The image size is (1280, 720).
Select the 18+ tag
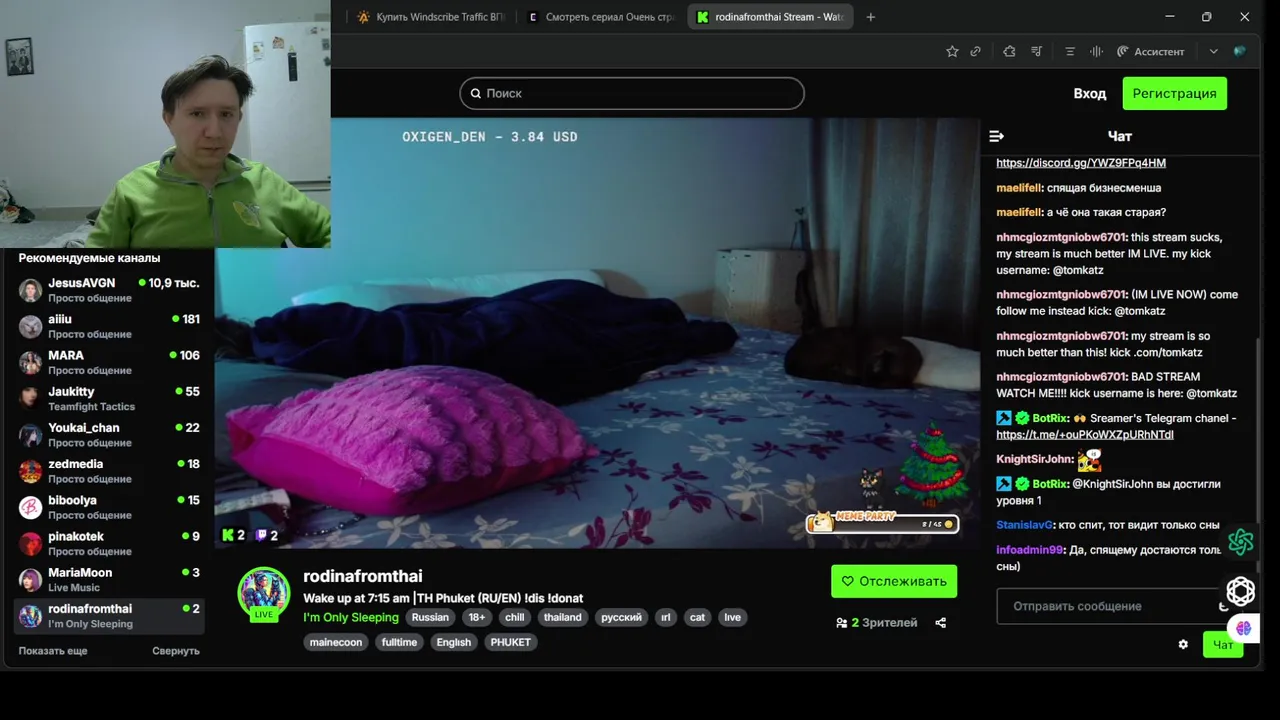[477, 617]
